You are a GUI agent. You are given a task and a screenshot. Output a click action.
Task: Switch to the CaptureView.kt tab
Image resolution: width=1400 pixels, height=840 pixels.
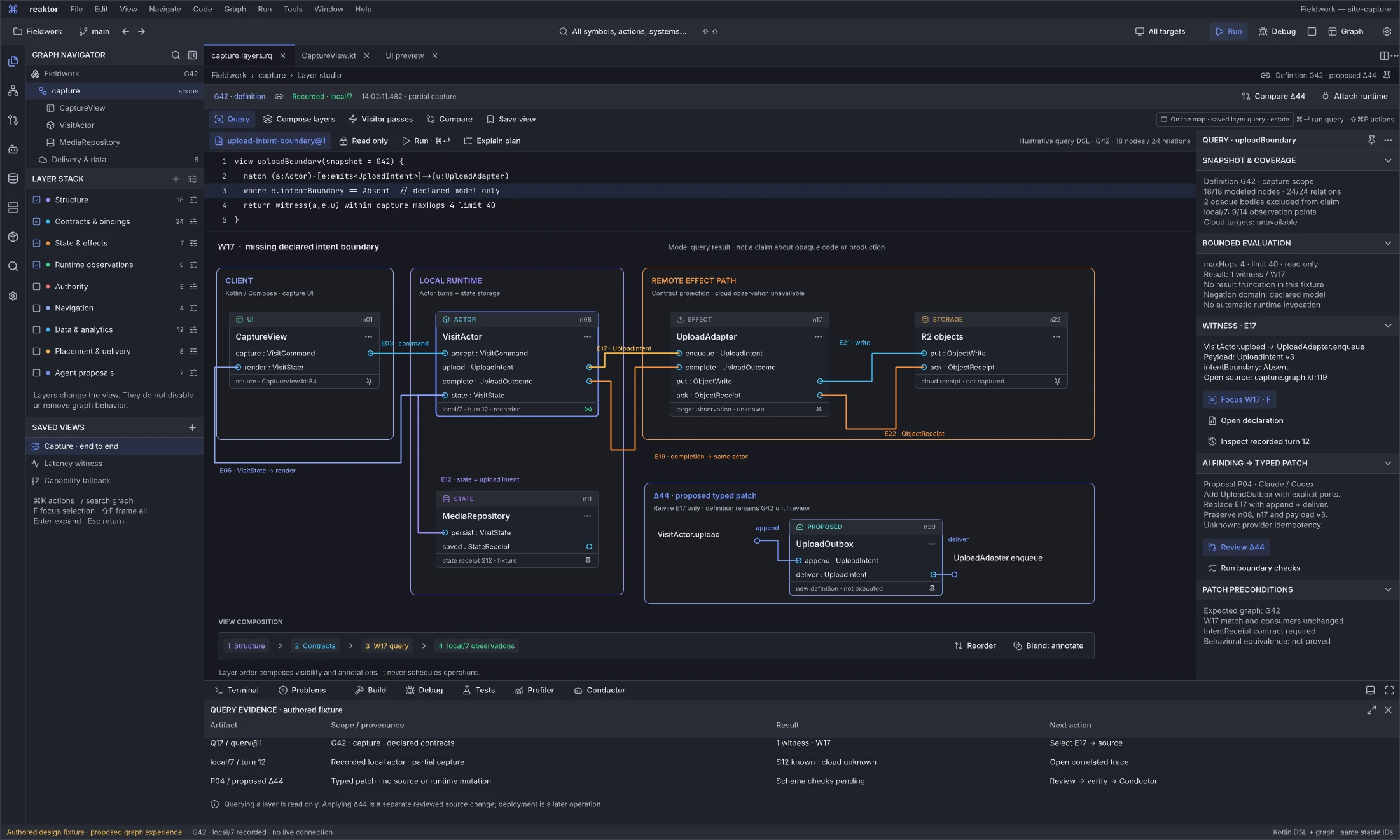click(329, 55)
